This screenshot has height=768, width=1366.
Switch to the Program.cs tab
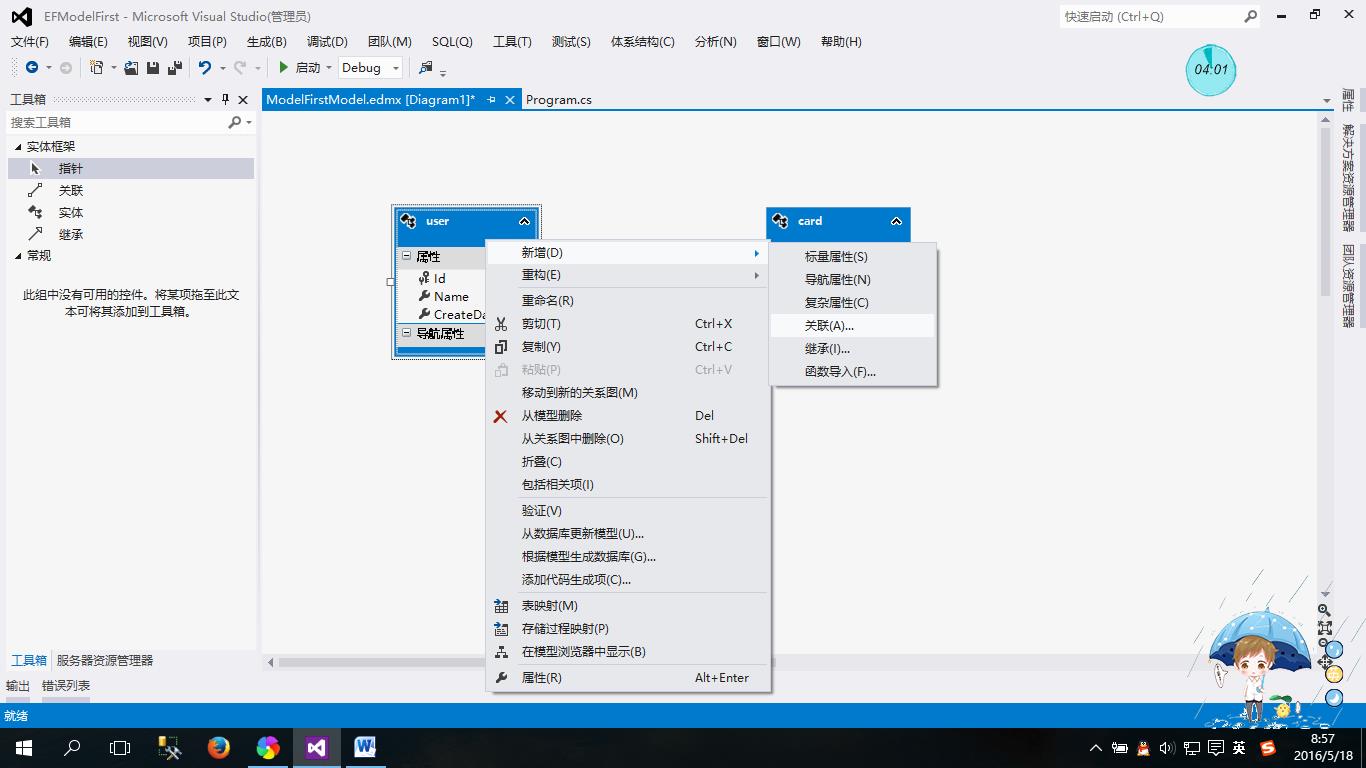tap(559, 99)
